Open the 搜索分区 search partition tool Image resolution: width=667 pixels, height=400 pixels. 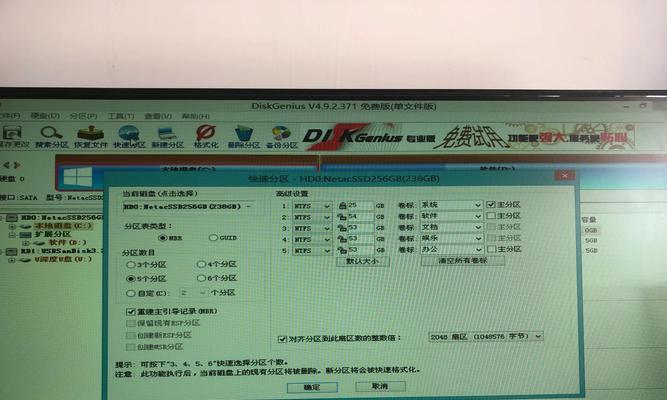coord(51,136)
